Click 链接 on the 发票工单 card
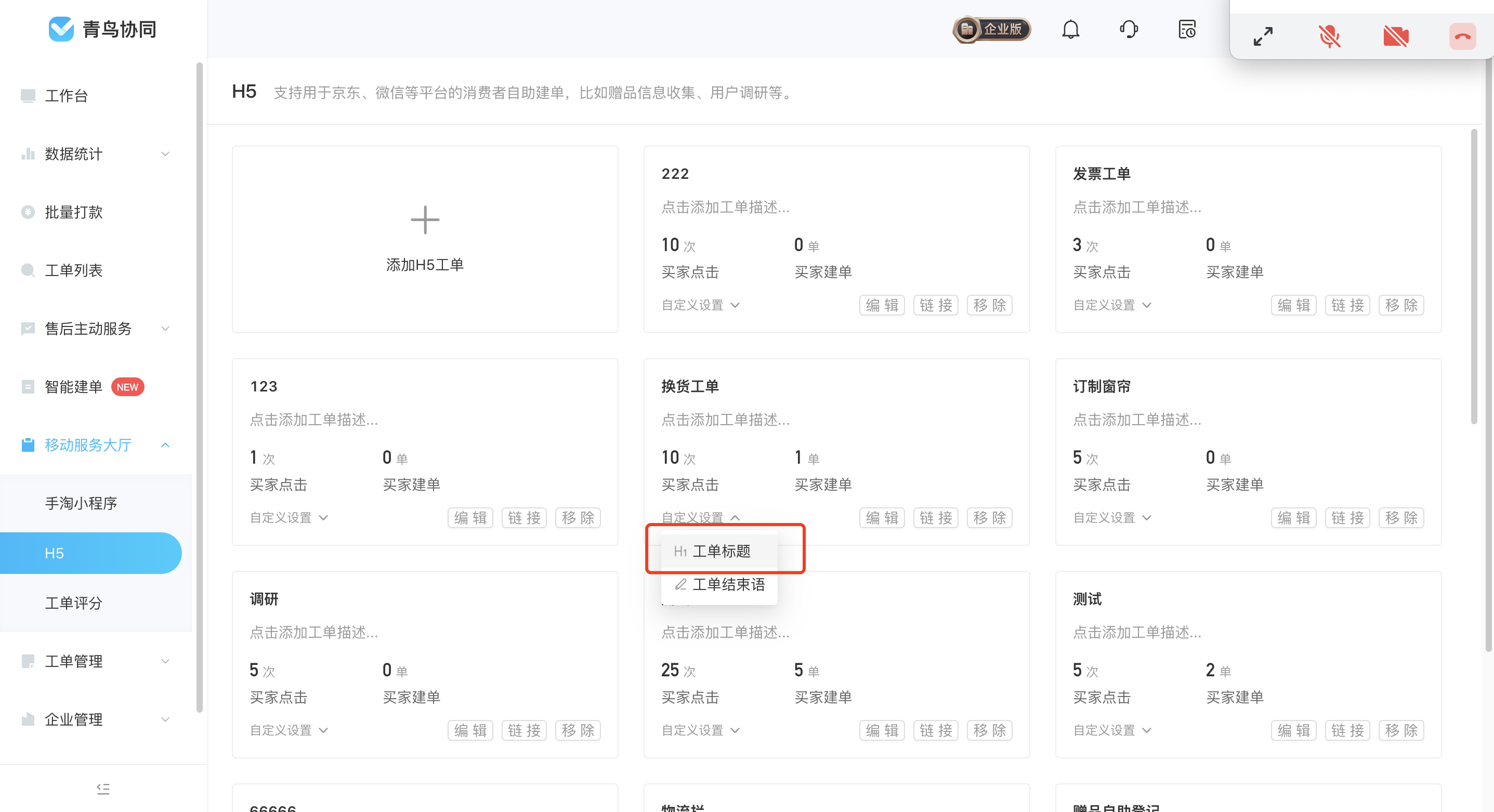This screenshot has height=812, width=1494. [x=1347, y=305]
